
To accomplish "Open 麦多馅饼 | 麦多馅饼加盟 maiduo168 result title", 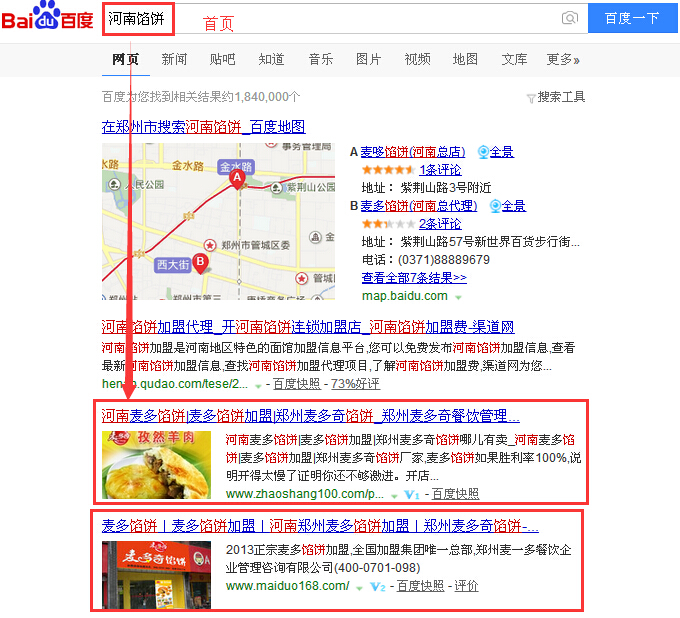I will pyautogui.click(x=320, y=526).
